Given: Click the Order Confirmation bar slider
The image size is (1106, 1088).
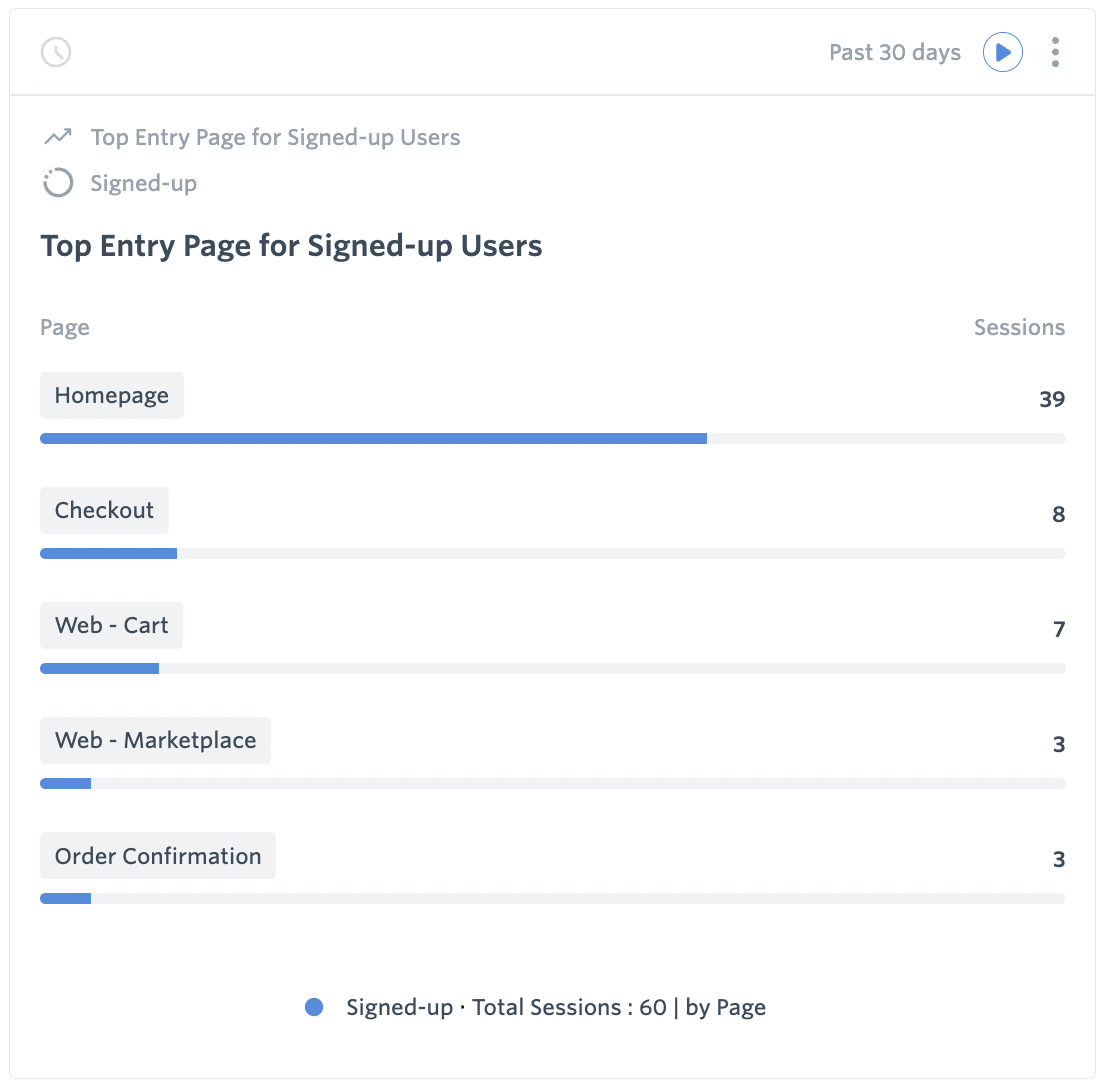Looking at the screenshot, I should (66, 898).
